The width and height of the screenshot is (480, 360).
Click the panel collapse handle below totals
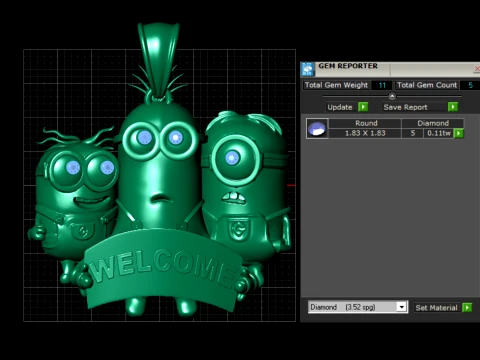[x=392, y=96]
